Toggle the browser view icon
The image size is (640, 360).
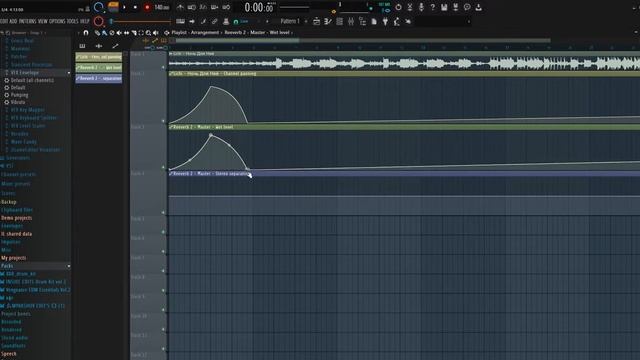362,21
